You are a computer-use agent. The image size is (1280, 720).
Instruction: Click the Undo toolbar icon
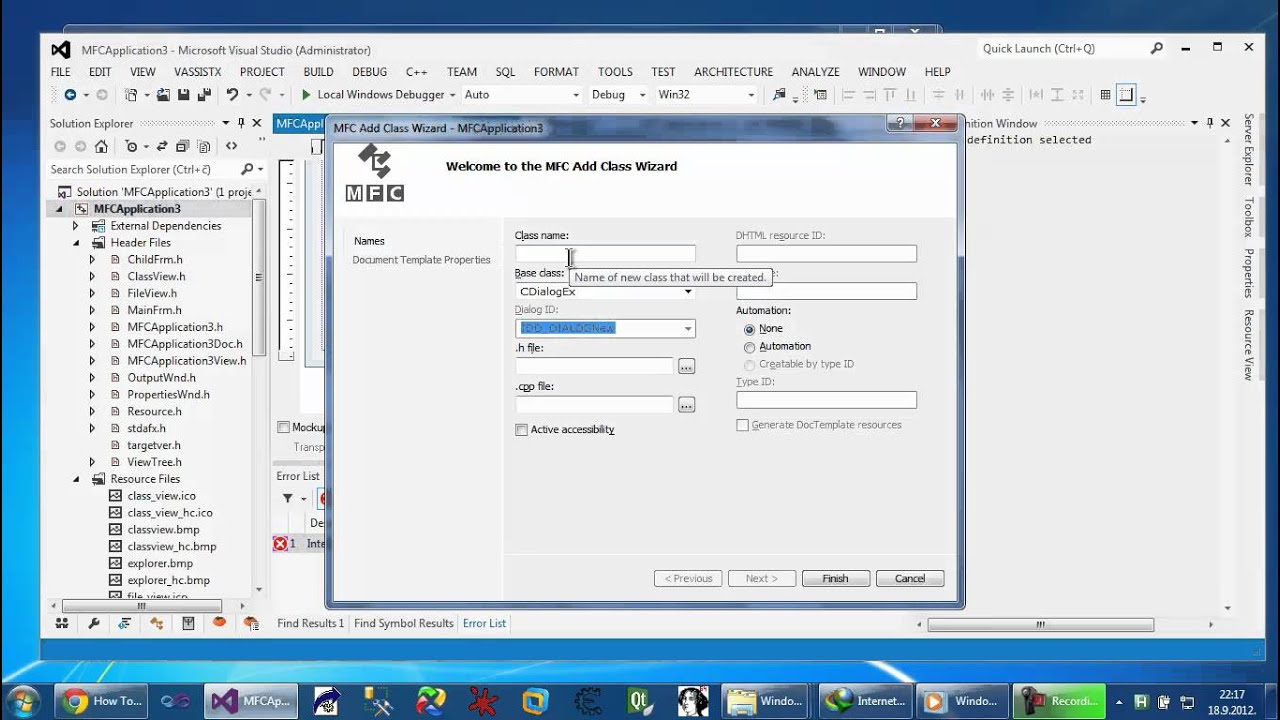tap(232, 95)
